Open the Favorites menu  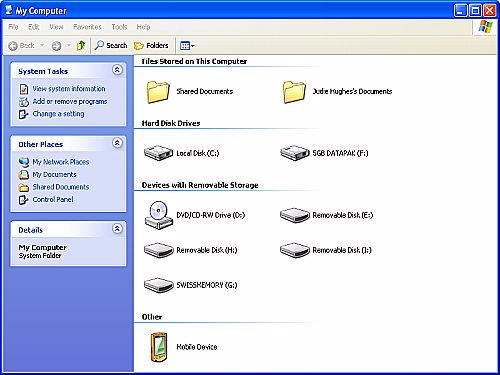pyautogui.click(x=87, y=27)
